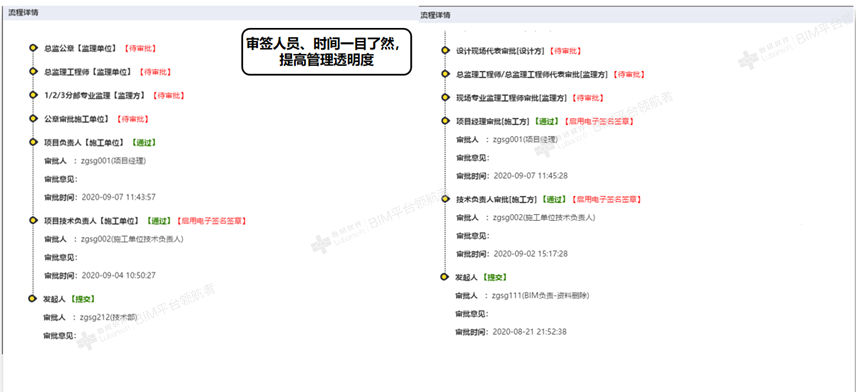Click approver zgsg002 under 技术负责人审批[施工方]
Screen dimensions: 856x392
click(544, 217)
